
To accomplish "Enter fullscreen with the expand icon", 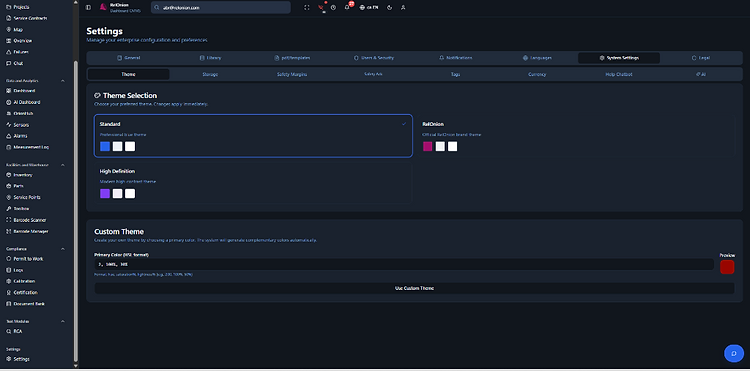I will 307,8.
